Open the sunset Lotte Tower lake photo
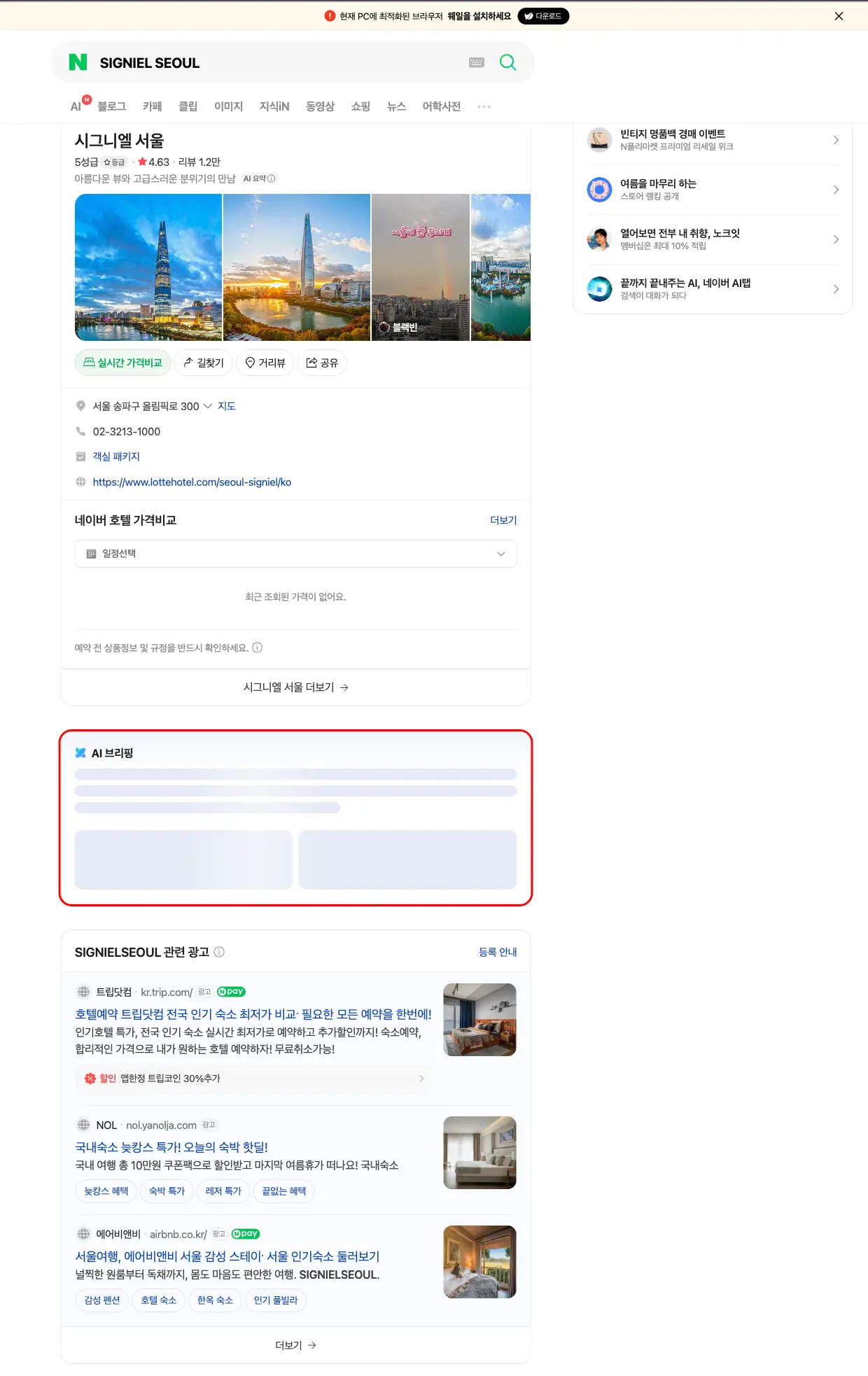868x1376 pixels. tap(297, 267)
